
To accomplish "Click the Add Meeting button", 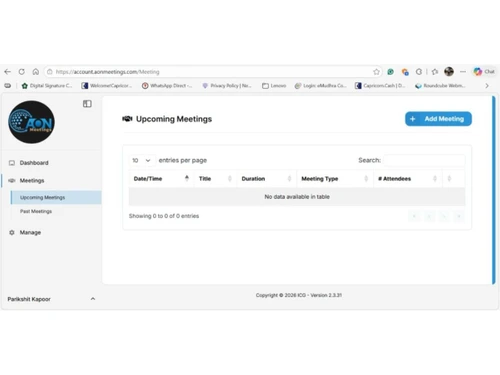I will point(438,119).
